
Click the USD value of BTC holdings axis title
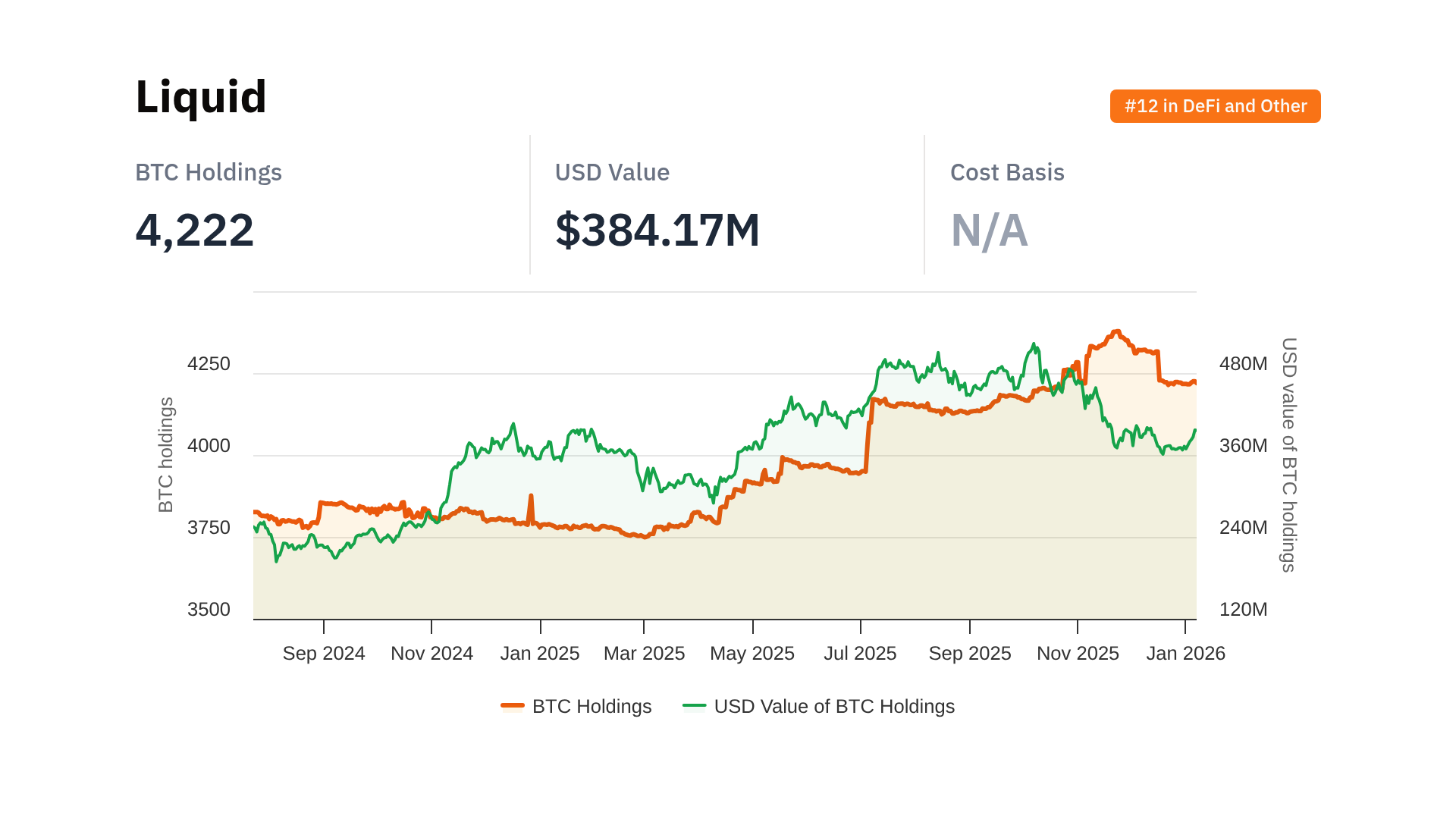point(1288,455)
